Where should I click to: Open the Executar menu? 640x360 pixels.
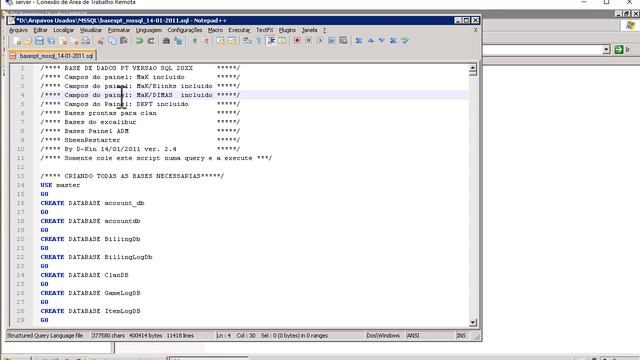tap(239, 30)
